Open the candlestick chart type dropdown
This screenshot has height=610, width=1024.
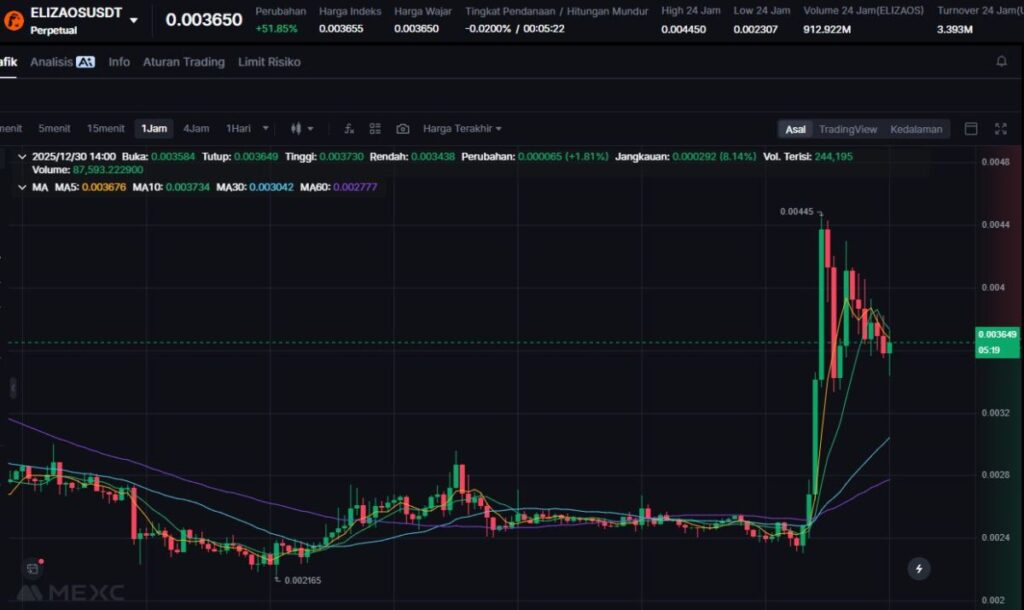301,129
